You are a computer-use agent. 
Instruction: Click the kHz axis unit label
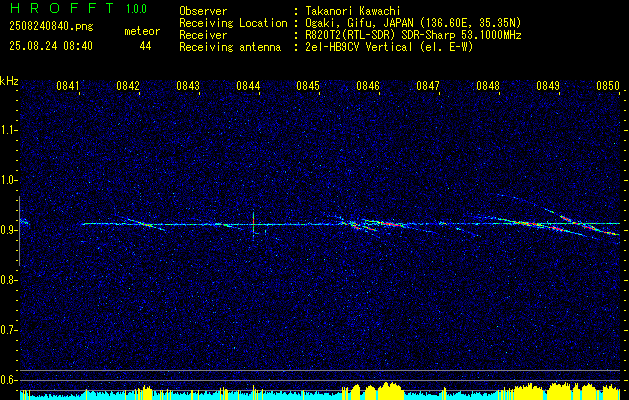pos(9,81)
